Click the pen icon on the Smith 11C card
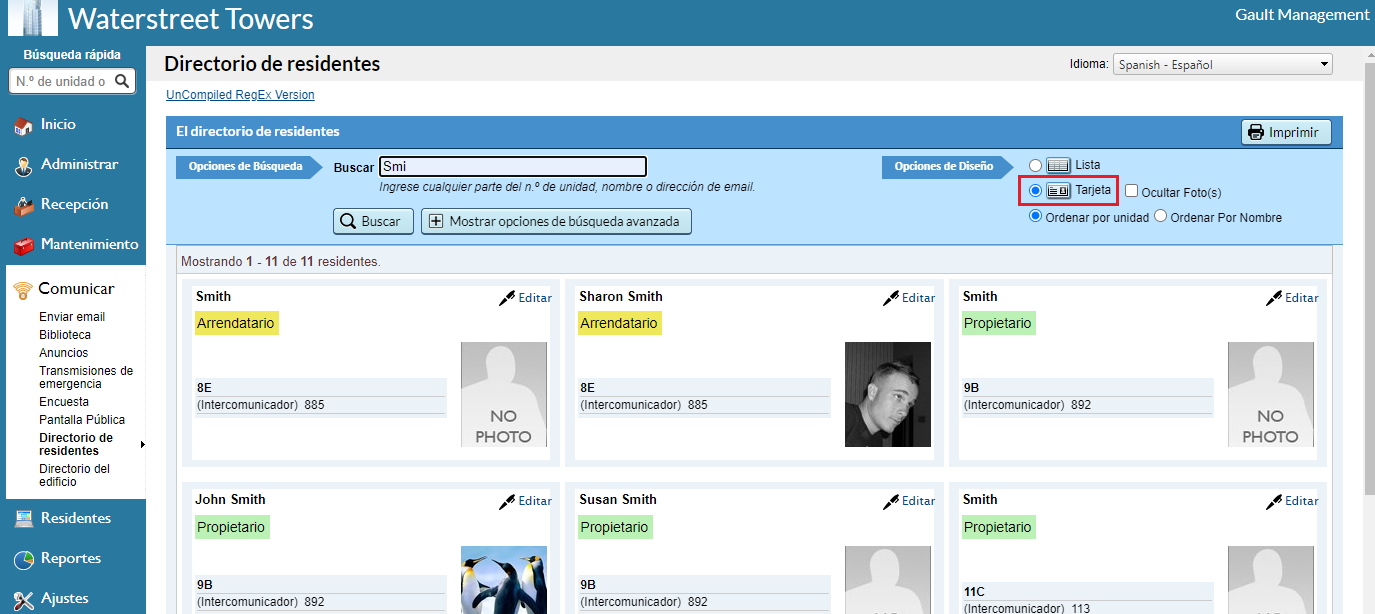 [1274, 501]
